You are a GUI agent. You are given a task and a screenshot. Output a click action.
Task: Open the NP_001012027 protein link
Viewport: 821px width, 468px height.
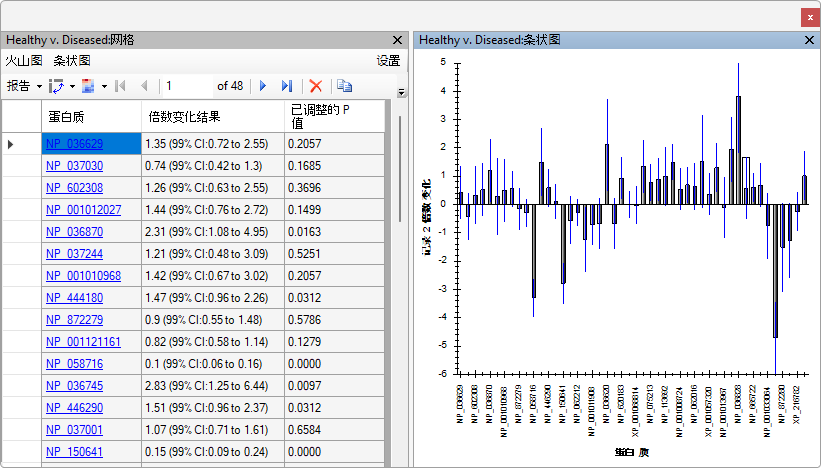(83, 210)
